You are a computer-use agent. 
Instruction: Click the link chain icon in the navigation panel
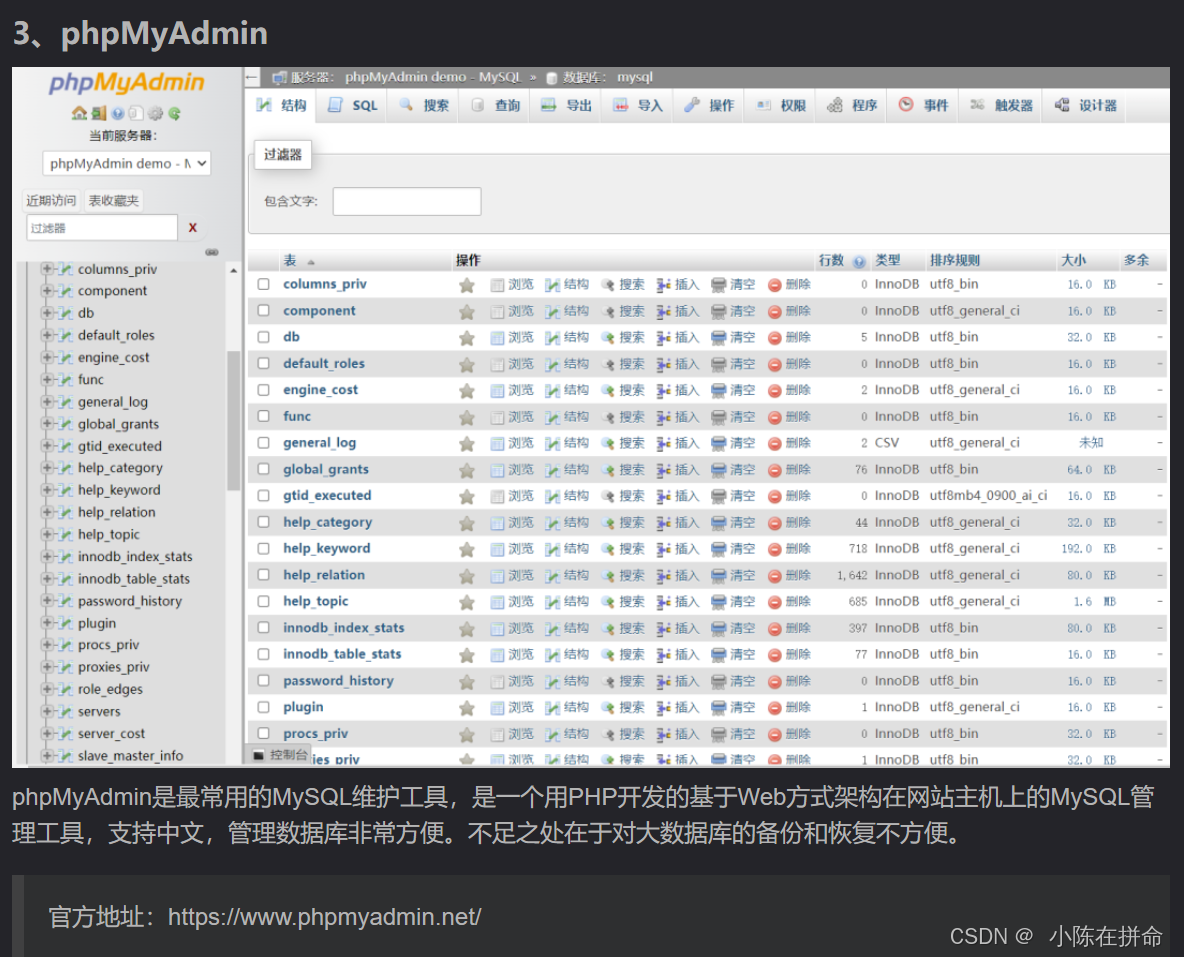(211, 252)
